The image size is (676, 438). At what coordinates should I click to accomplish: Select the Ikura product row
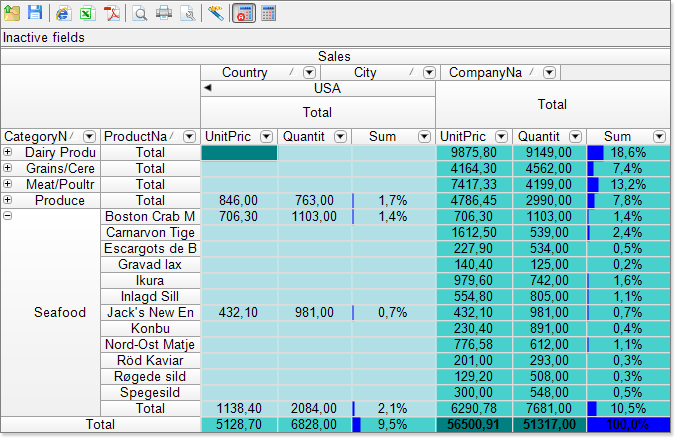[150, 280]
